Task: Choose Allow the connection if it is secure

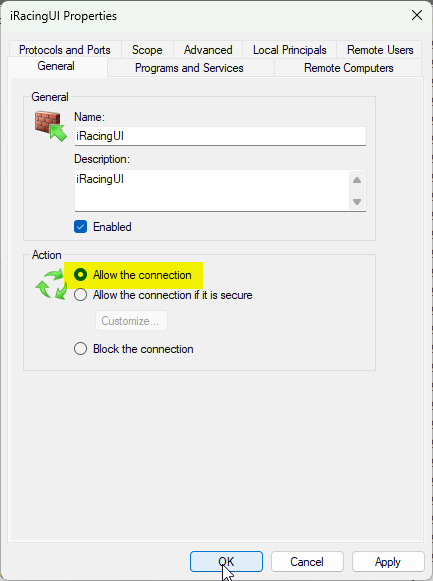Action: pyautogui.click(x=80, y=295)
